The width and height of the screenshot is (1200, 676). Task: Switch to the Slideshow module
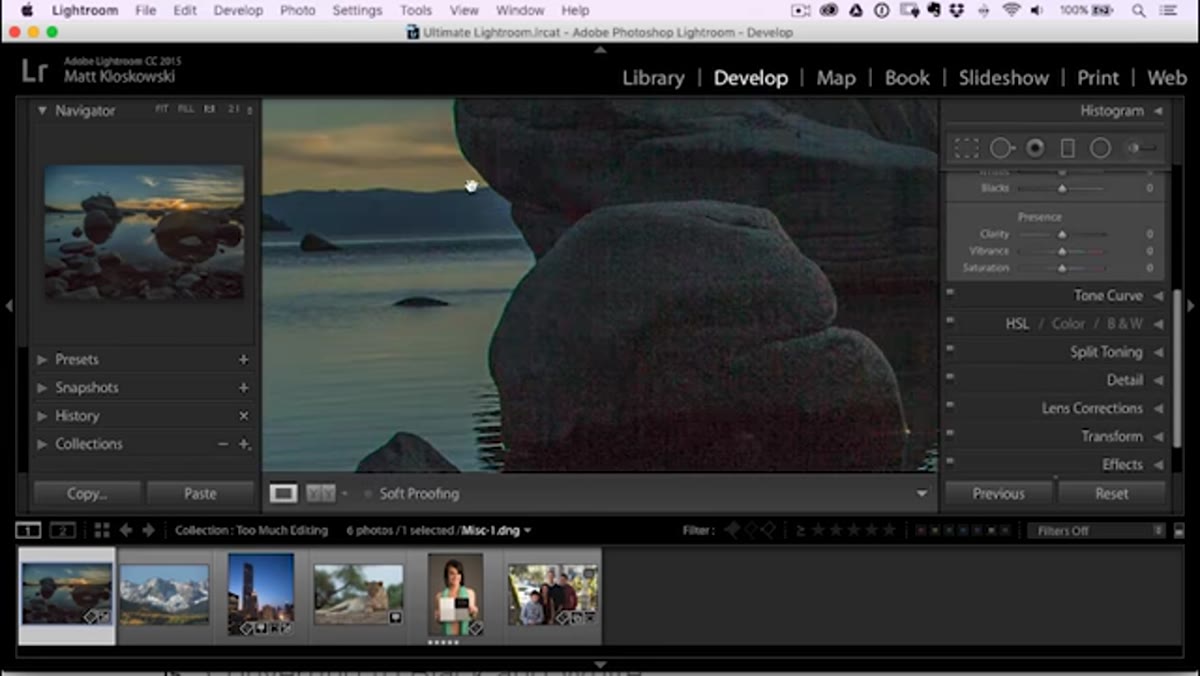1003,78
